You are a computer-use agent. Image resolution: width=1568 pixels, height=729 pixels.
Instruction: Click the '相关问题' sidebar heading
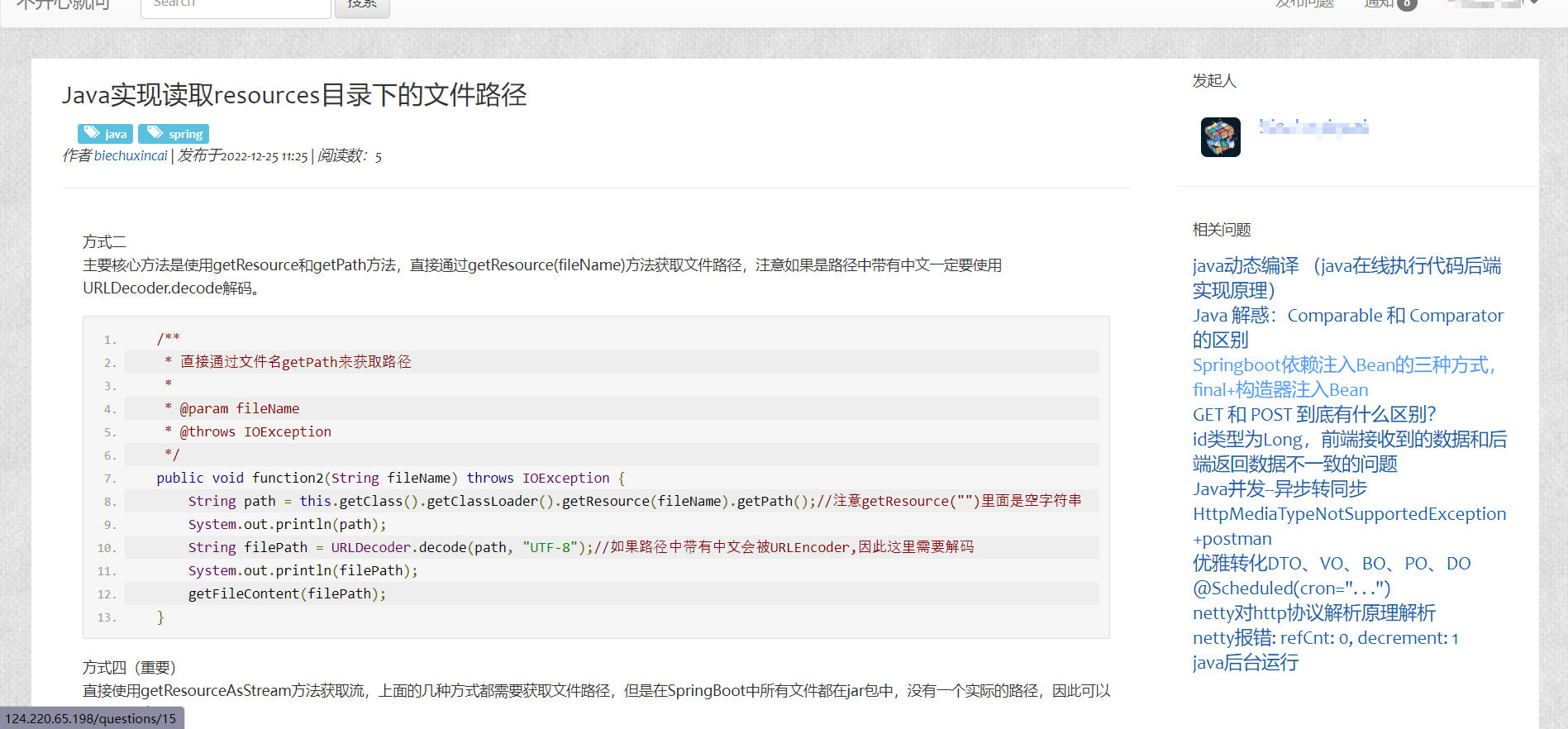1222,229
